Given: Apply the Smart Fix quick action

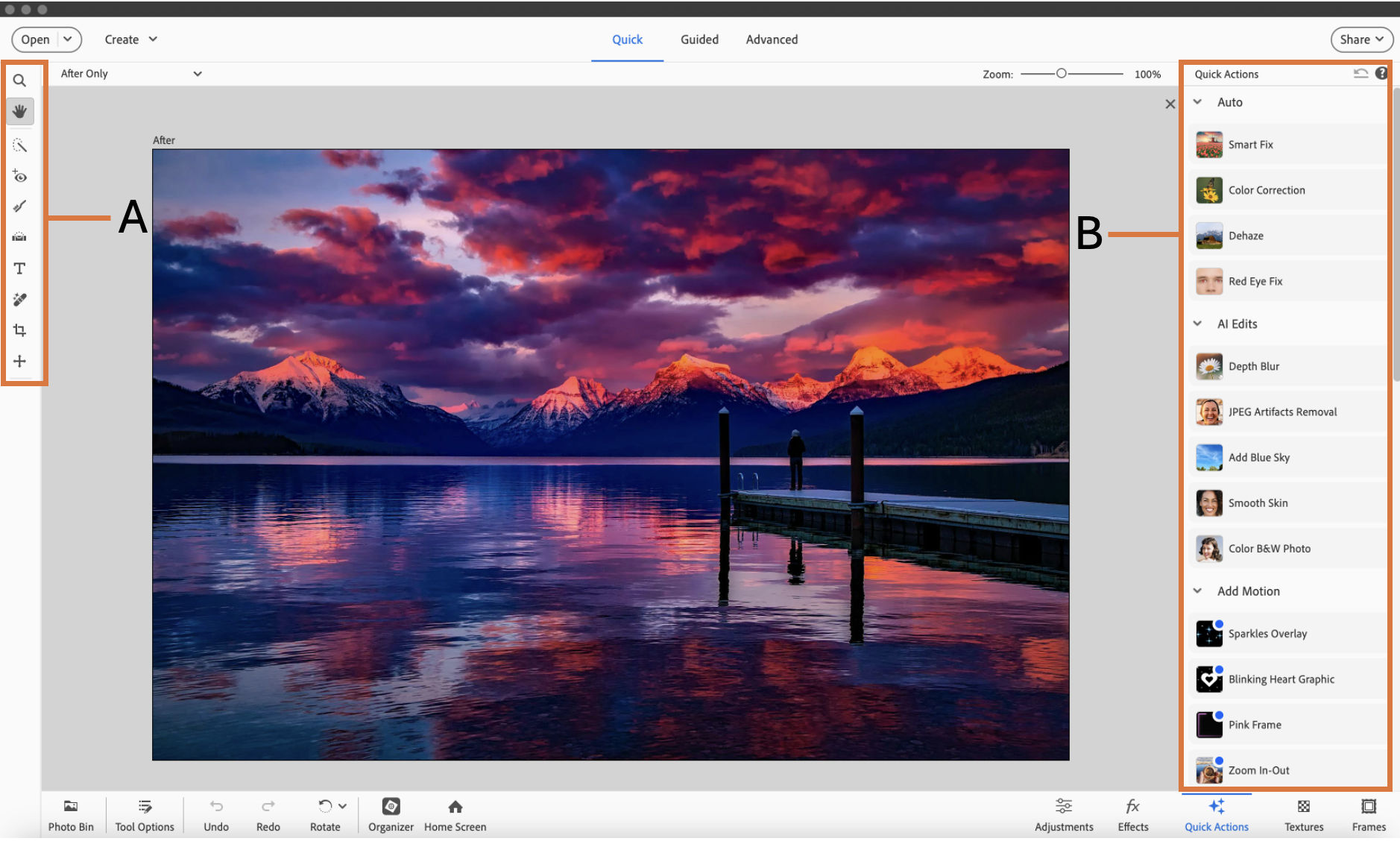Looking at the screenshot, I should click(1288, 145).
